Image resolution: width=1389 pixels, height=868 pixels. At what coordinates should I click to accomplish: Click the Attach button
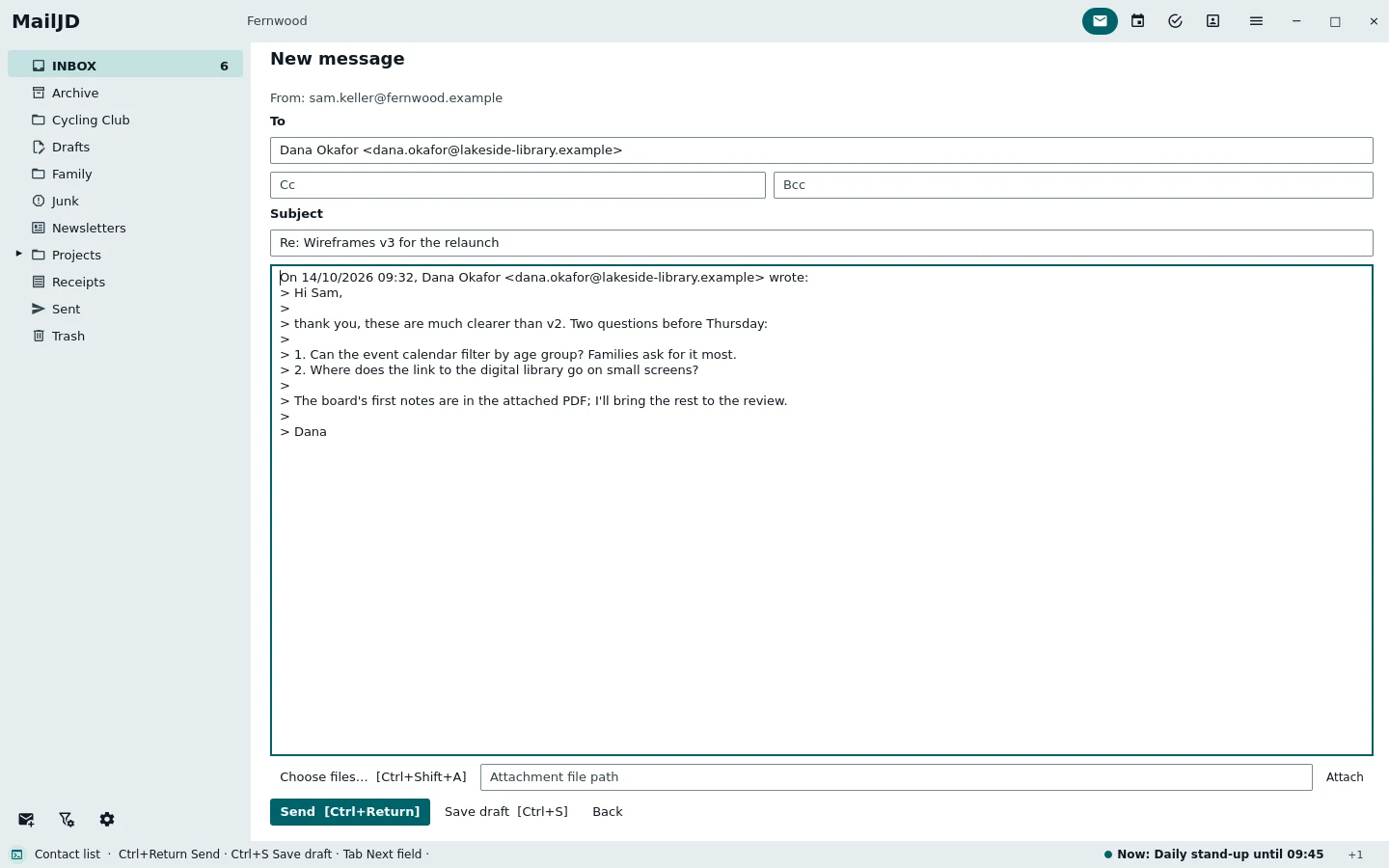(x=1345, y=777)
